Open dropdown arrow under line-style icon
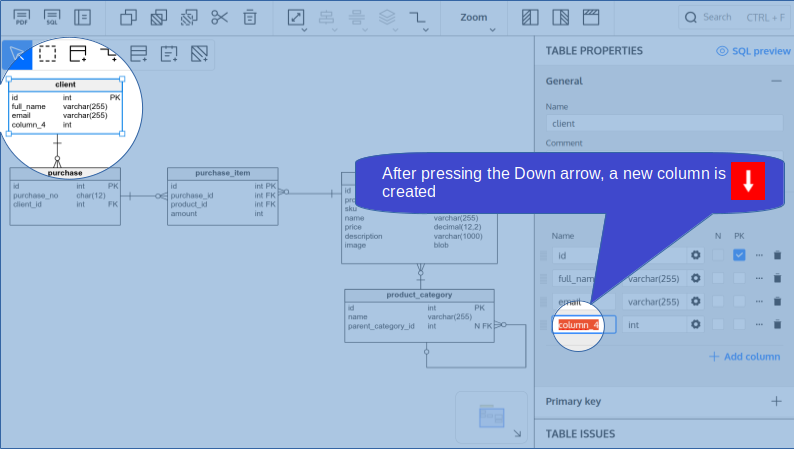The width and height of the screenshot is (794, 449). 425,30
